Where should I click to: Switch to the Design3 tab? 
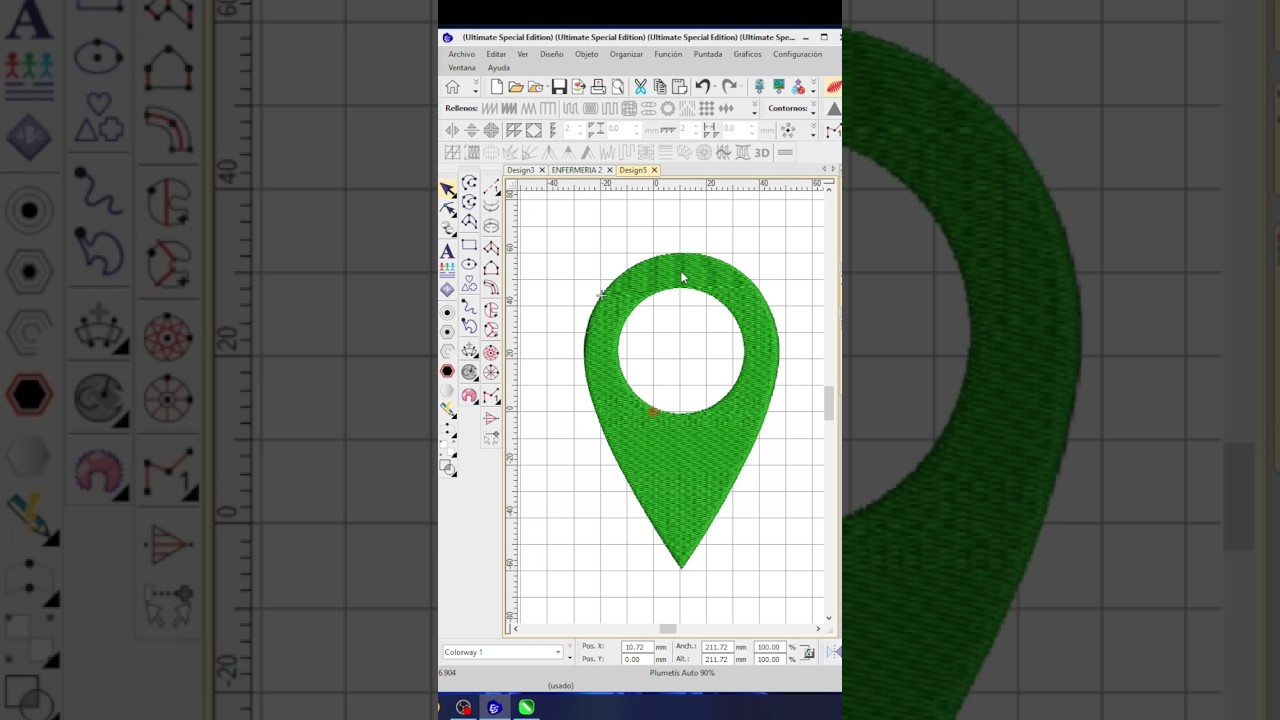tap(520, 170)
